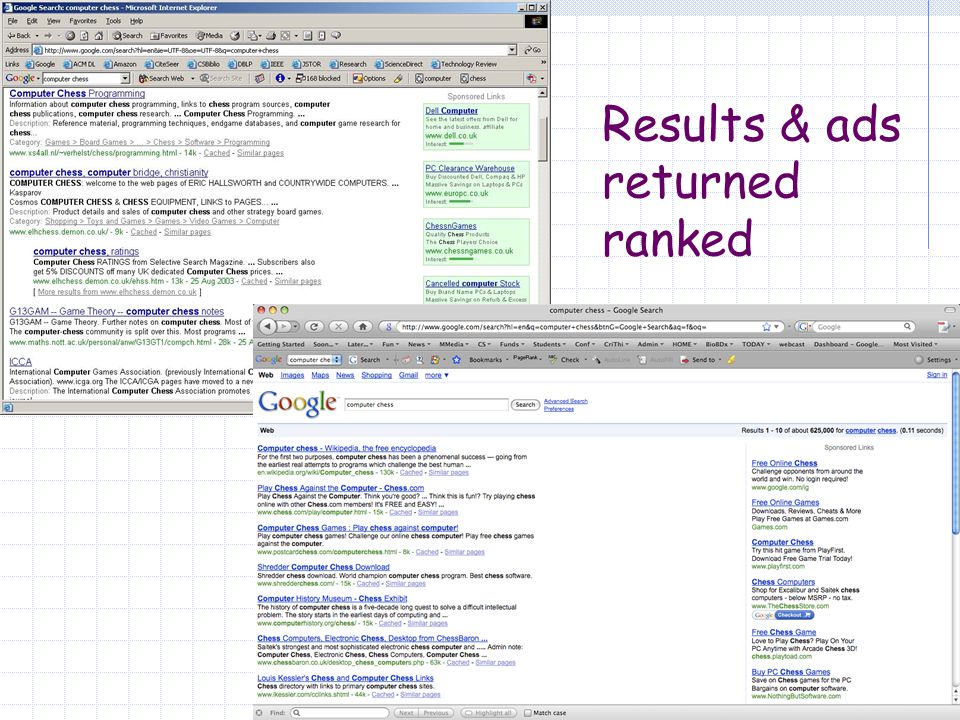960x720 pixels.
Task: Open the 'MMedia' bookmarks folder in Firefox
Action: (x=454, y=345)
